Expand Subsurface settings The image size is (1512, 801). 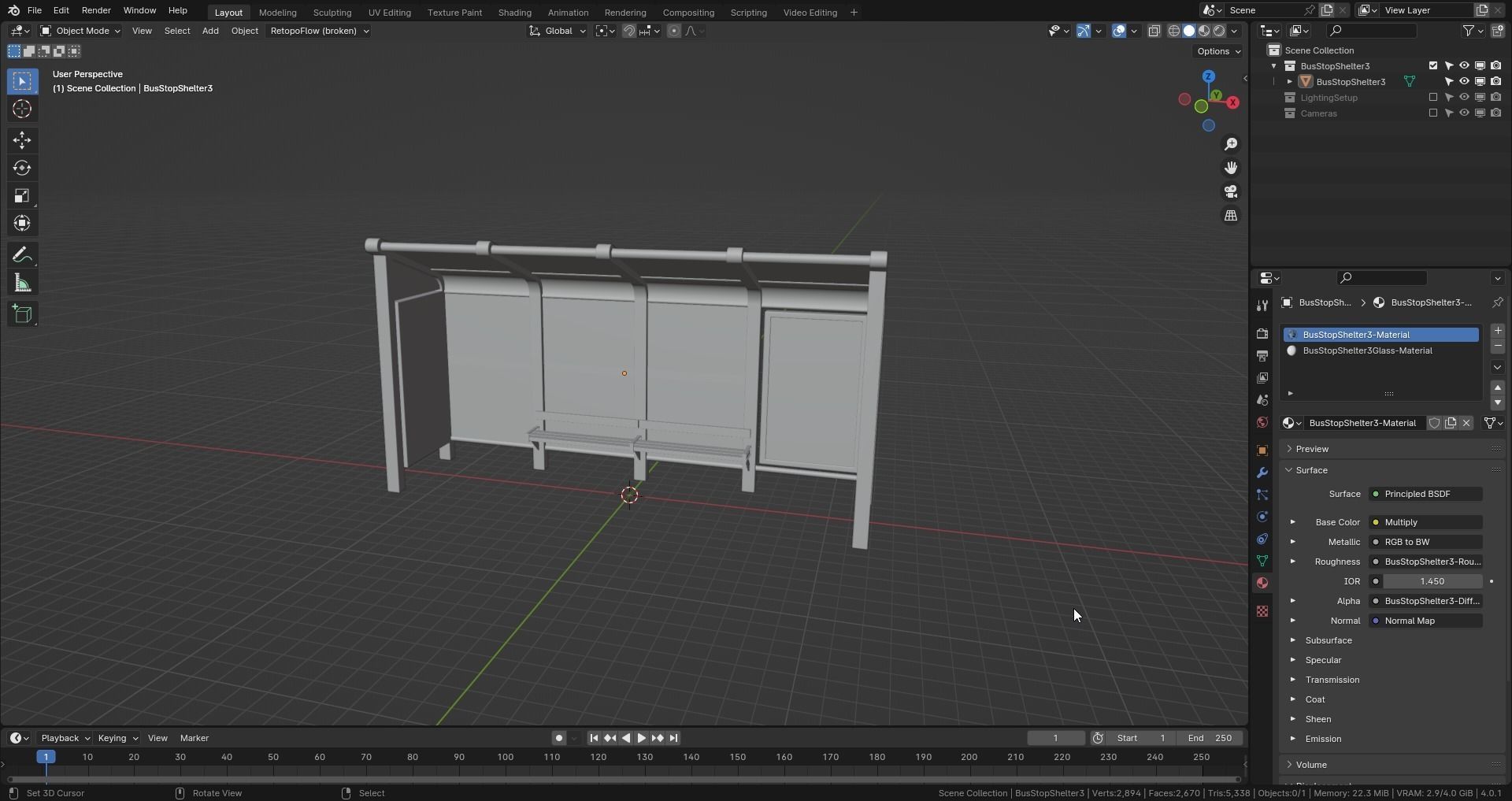tap(1292, 640)
